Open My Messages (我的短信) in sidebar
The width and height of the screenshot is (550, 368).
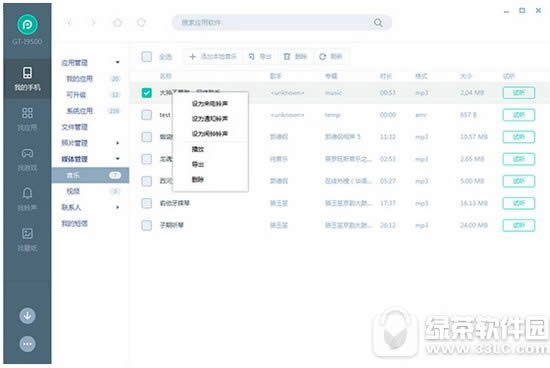tap(74, 223)
